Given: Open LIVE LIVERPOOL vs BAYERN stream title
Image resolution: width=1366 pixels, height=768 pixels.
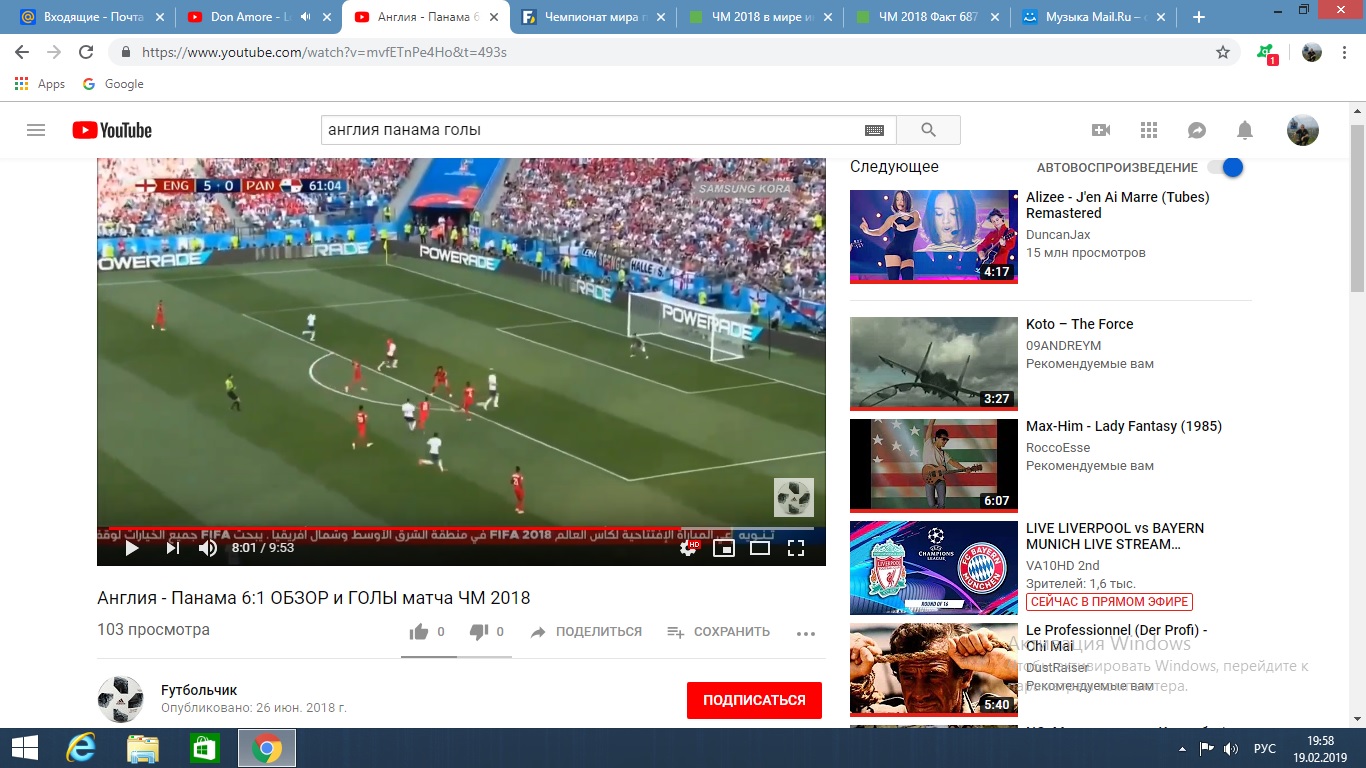Looking at the screenshot, I should tap(1115, 536).
